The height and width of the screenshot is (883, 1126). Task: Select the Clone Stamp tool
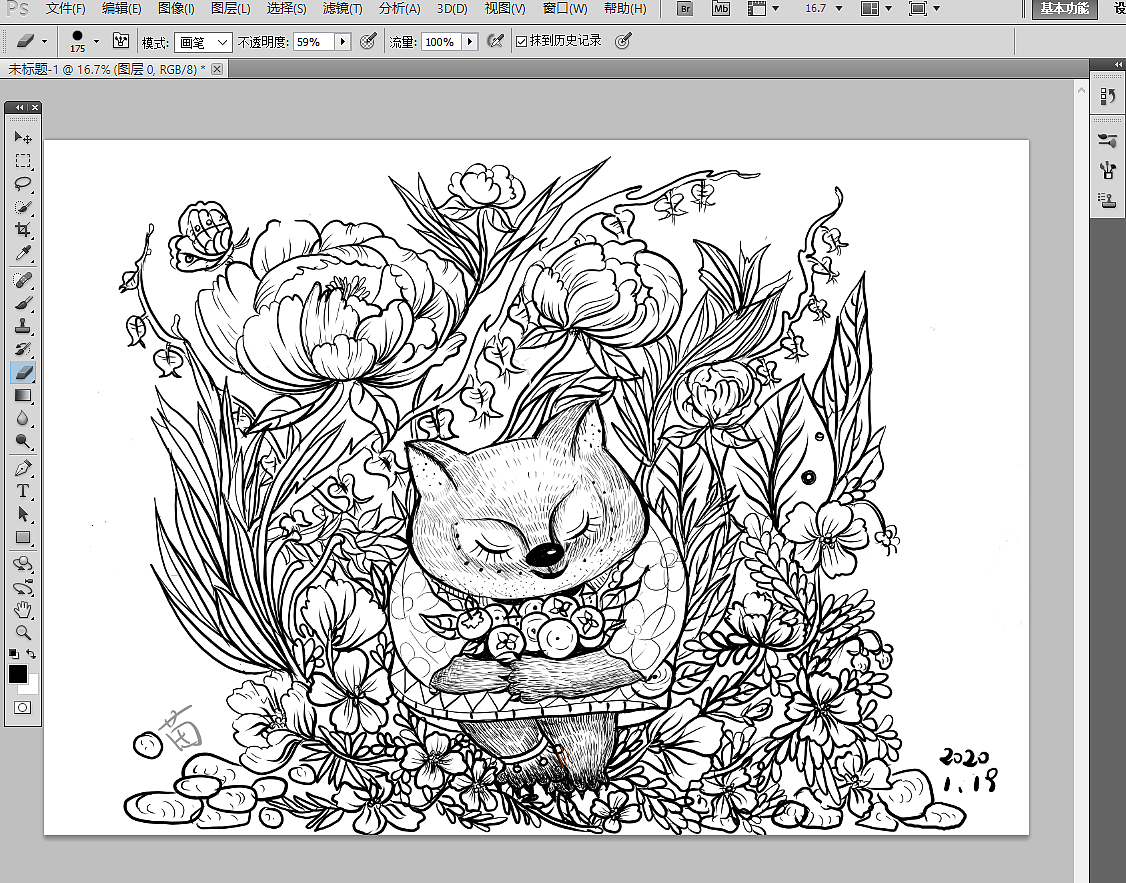(x=23, y=326)
